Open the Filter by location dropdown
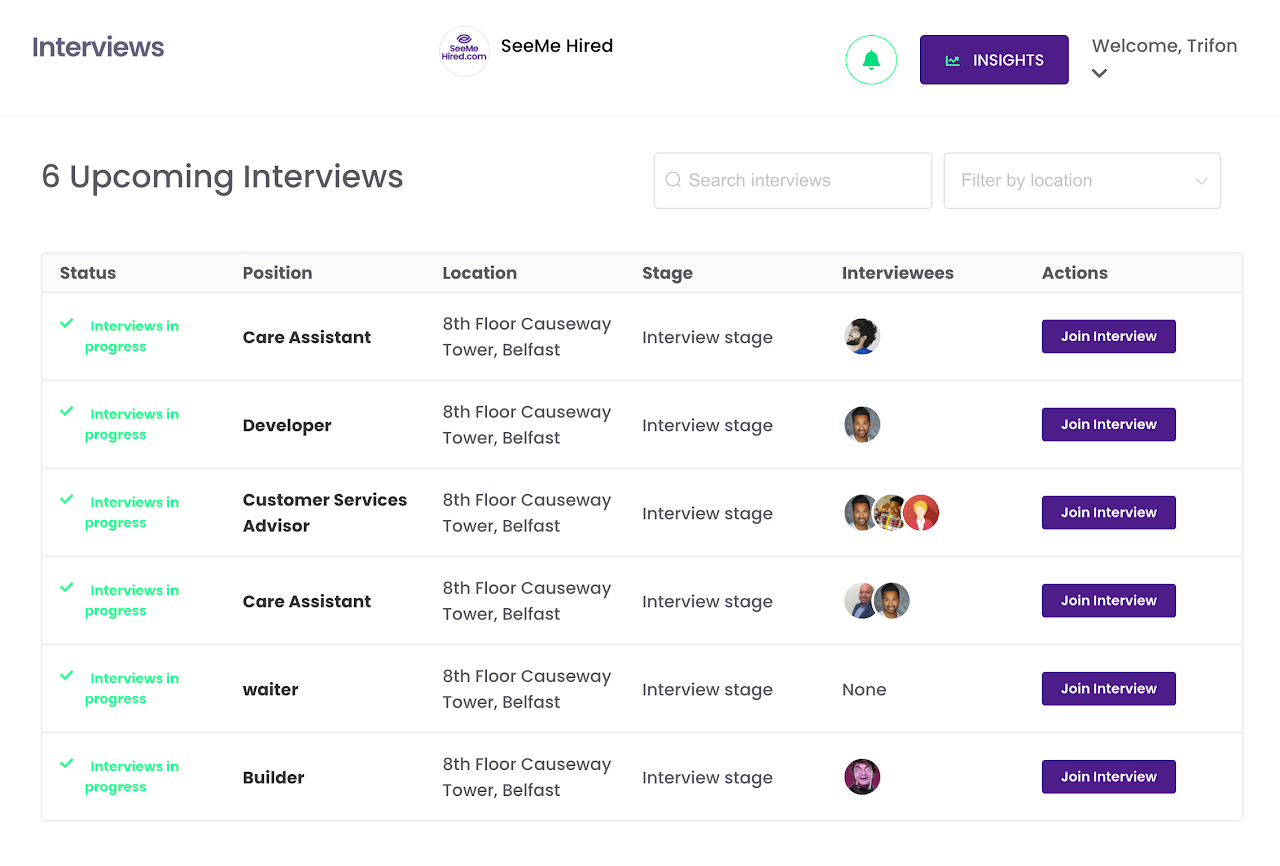 click(x=1082, y=181)
